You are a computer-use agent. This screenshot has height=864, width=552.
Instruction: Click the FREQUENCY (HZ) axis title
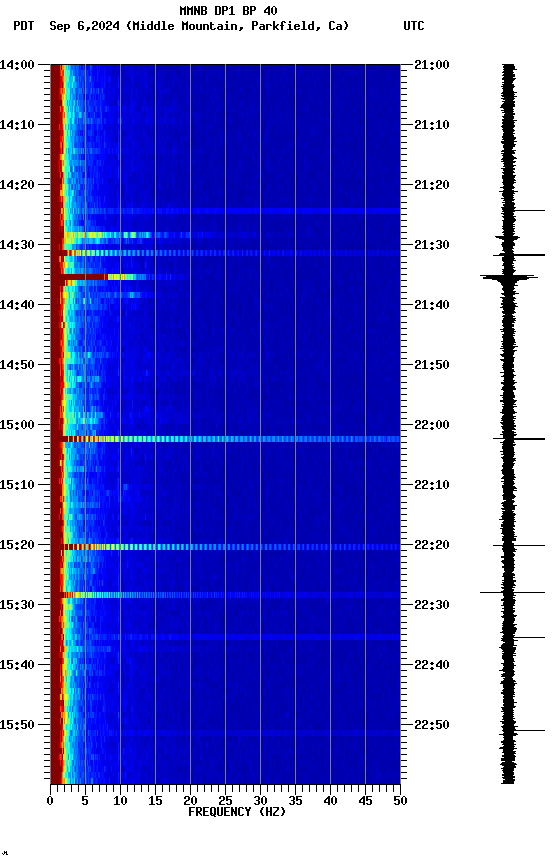click(x=237, y=813)
